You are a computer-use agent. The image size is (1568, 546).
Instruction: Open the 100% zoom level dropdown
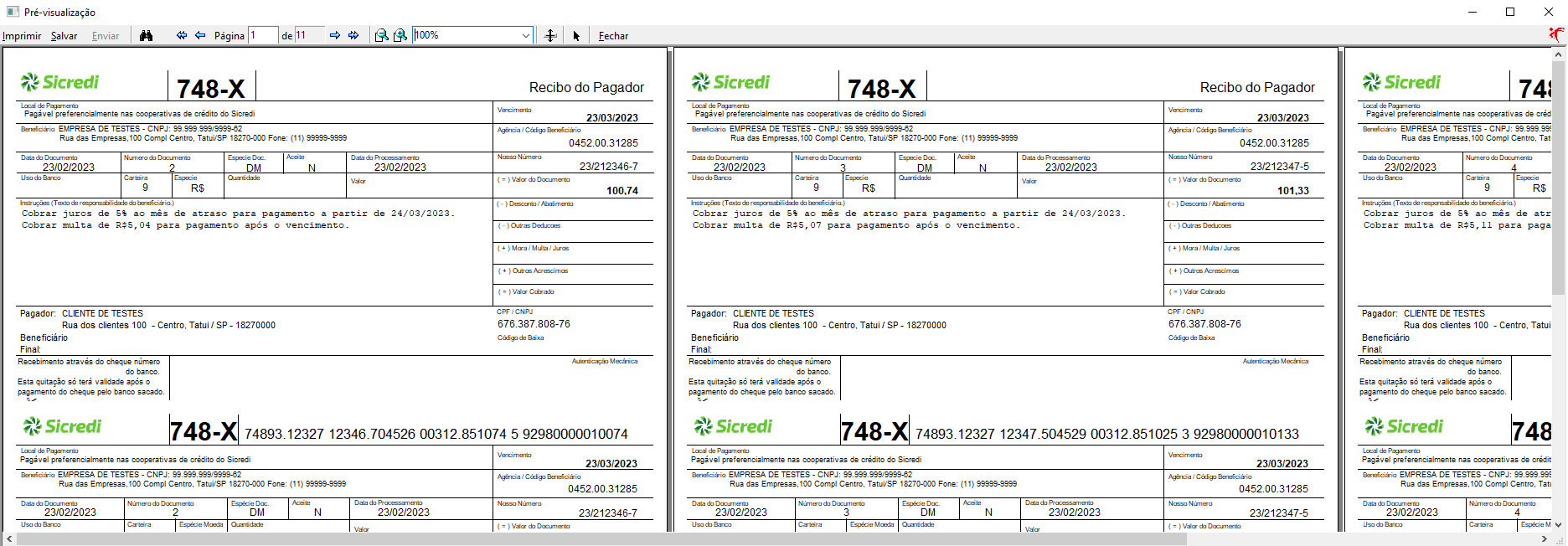(x=525, y=35)
